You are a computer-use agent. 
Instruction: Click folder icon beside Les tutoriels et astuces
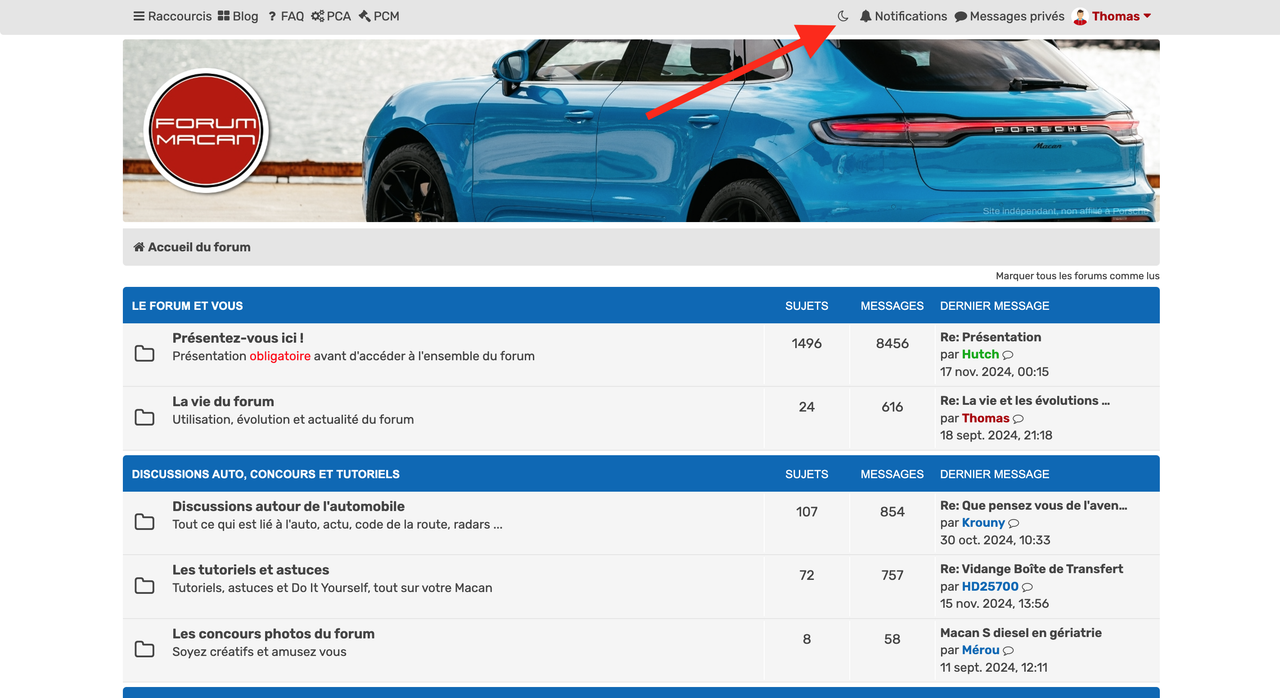(145, 586)
